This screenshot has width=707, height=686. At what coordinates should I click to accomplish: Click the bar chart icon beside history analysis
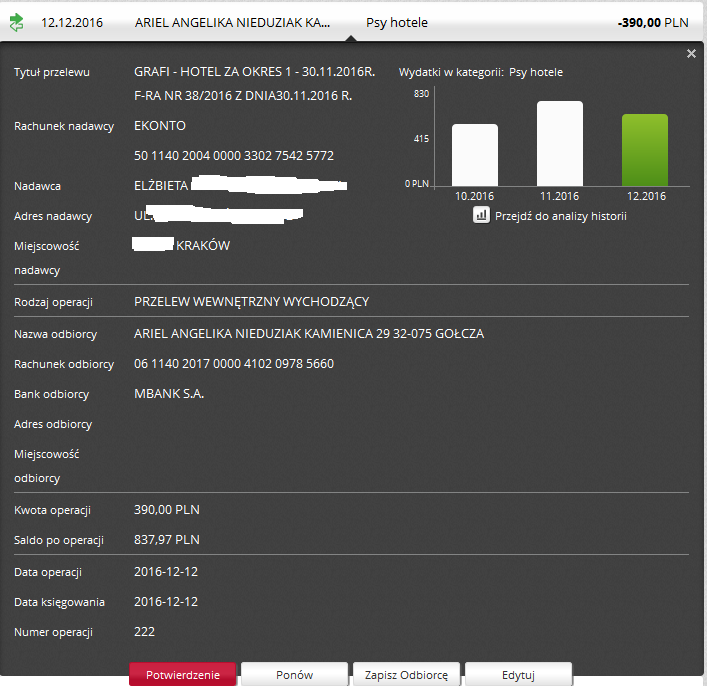click(x=481, y=215)
